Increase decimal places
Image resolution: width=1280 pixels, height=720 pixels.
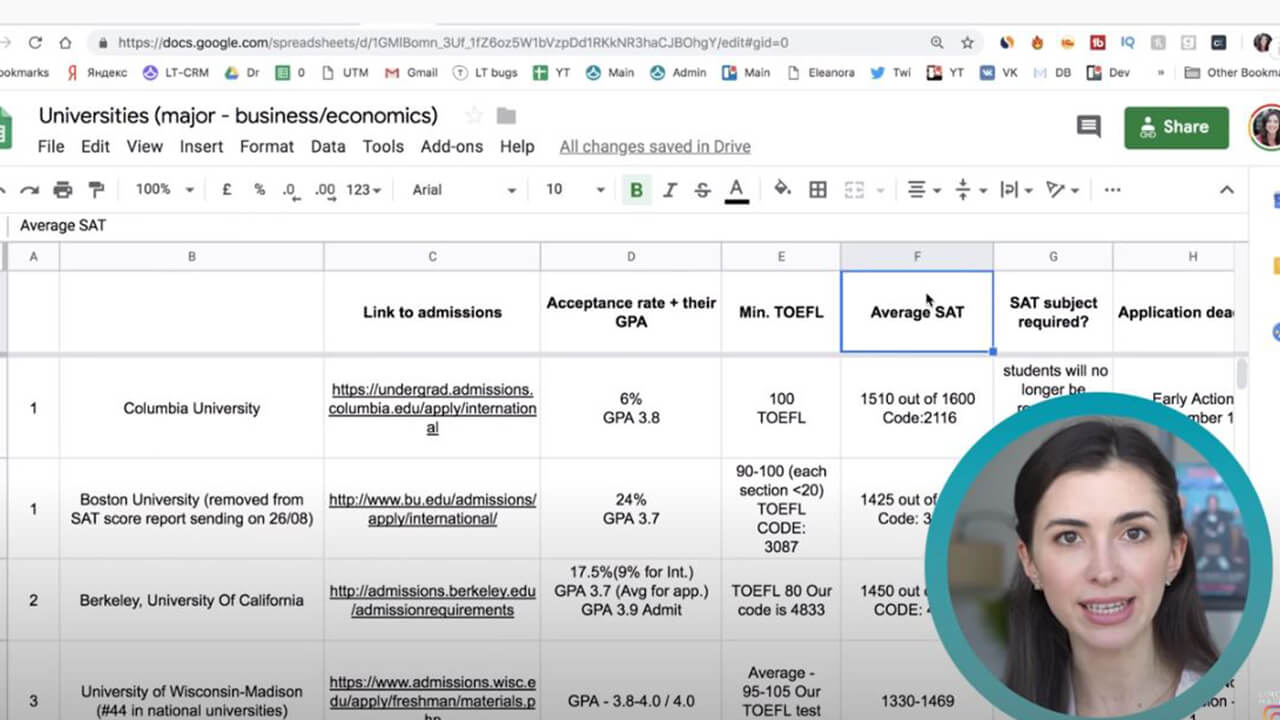point(325,190)
